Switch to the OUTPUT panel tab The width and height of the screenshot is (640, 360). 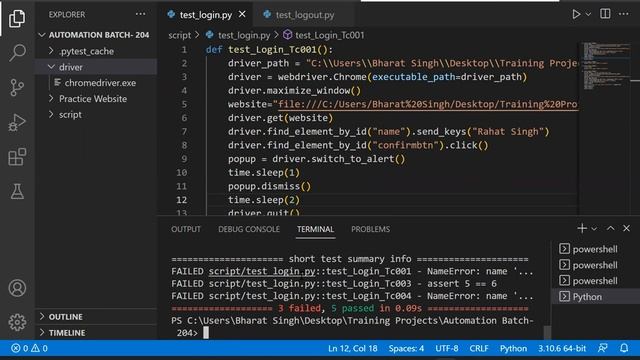tap(186, 229)
